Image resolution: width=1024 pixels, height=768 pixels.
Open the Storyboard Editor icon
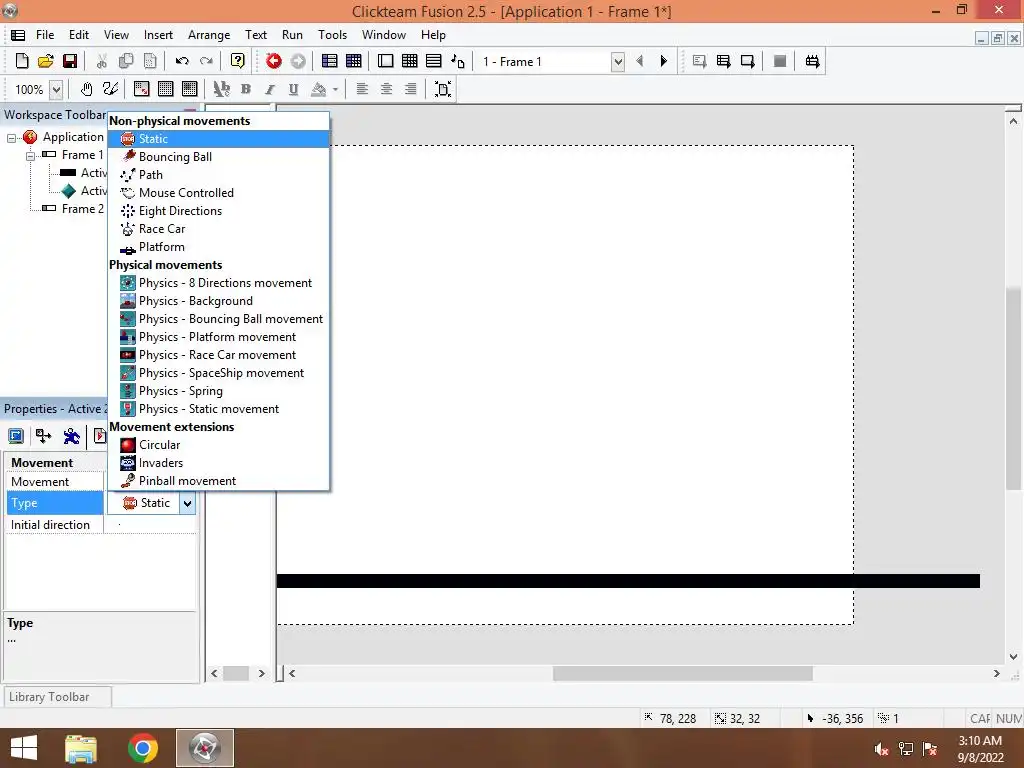(x=330, y=61)
